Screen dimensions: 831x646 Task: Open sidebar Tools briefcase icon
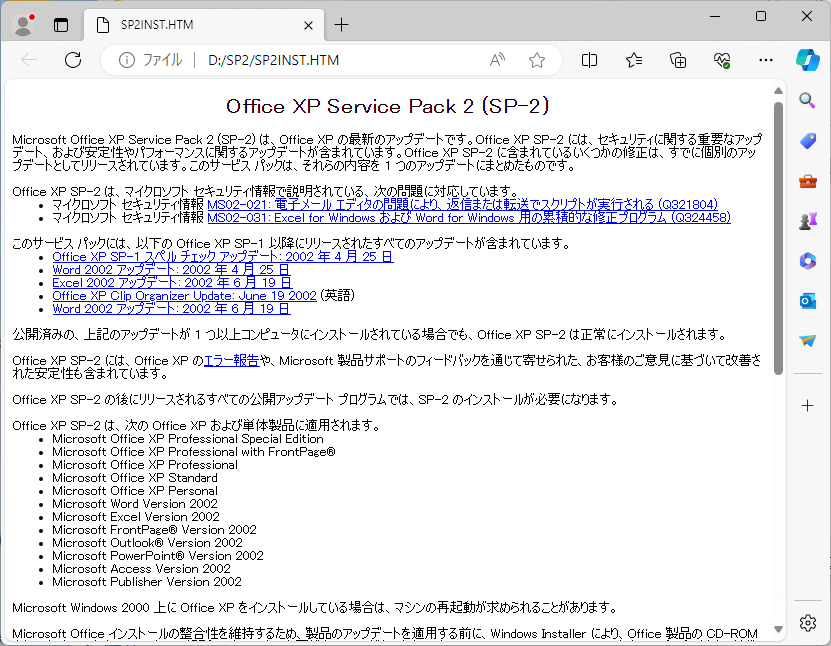pyautogui.click(x=808, y=181)
